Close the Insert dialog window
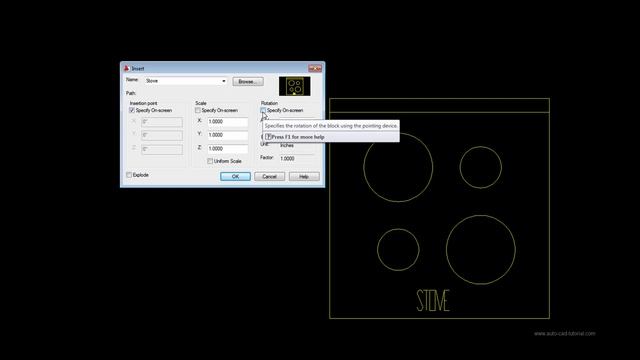This screenshot has width=640, height=360. coord(315,68)
